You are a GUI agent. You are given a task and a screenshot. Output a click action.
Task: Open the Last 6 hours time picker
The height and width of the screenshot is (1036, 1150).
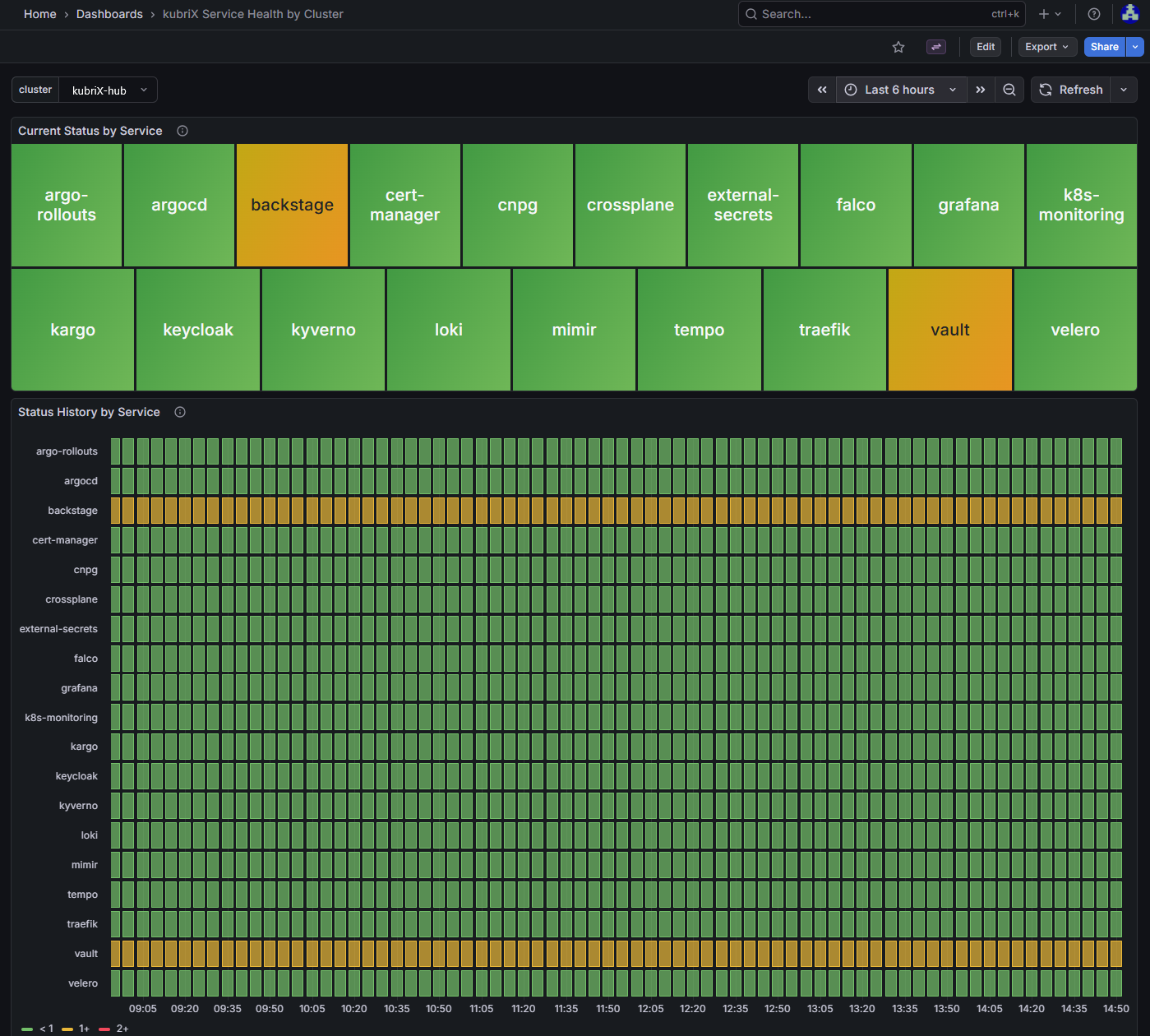(899, 90)
